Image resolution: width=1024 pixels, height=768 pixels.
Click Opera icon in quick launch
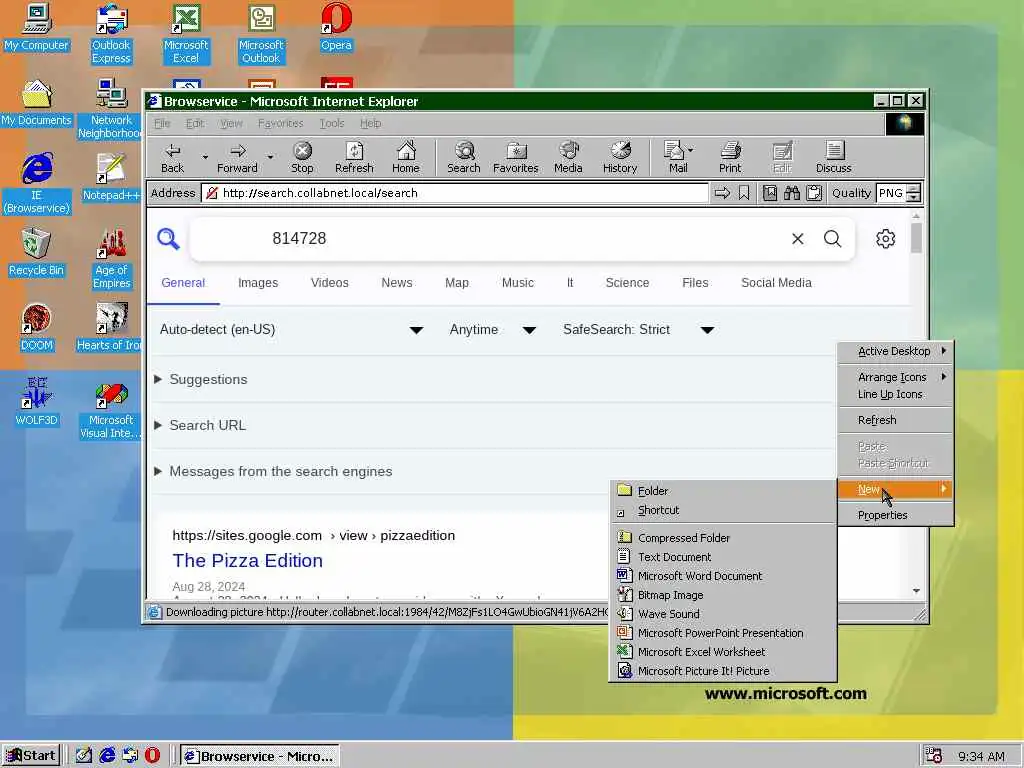(152, 755)
